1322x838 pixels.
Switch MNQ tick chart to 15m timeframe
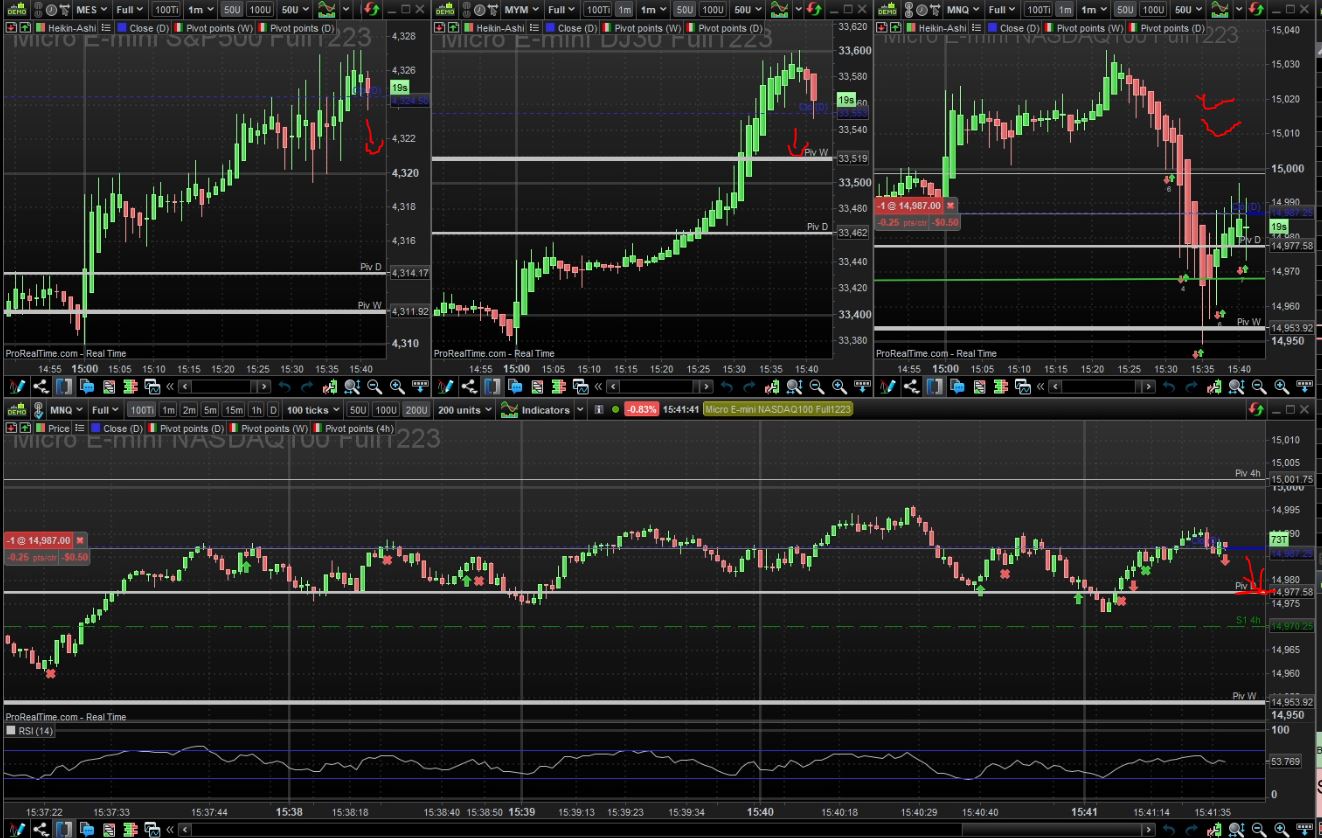point(233,410)
